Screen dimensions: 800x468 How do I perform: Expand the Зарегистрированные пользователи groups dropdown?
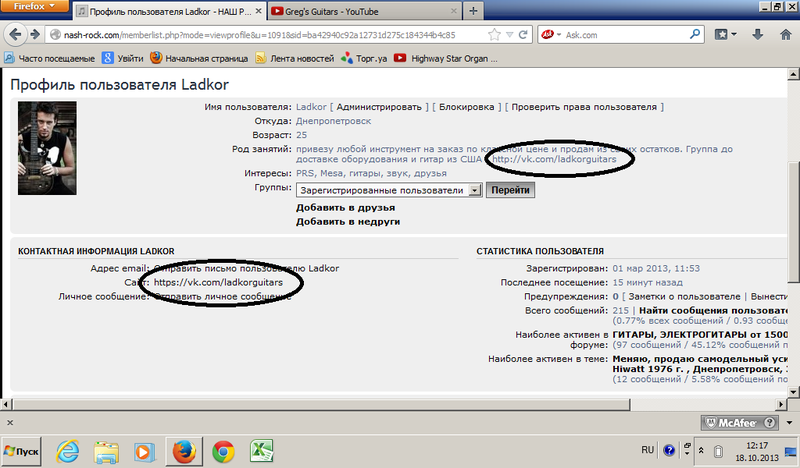point(475,190)
